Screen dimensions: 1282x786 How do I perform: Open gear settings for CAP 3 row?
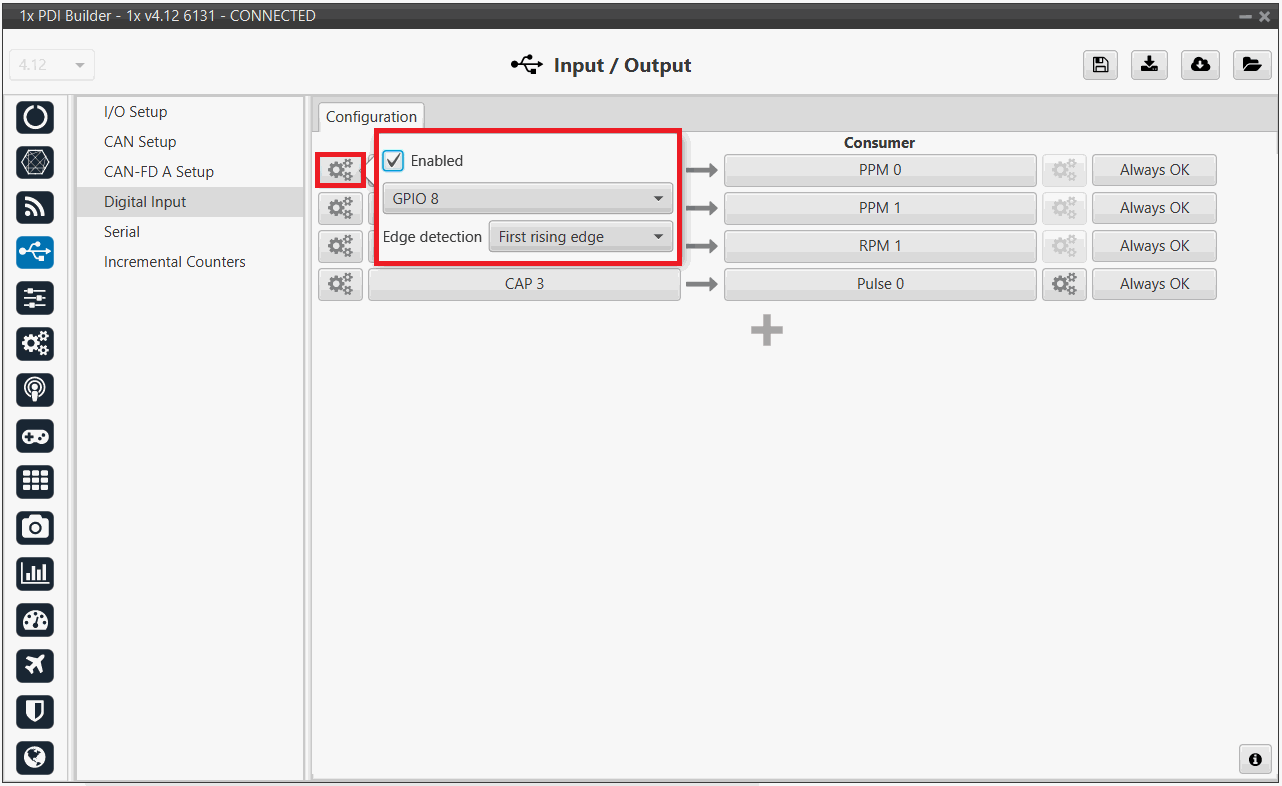[x=340, y=284]
